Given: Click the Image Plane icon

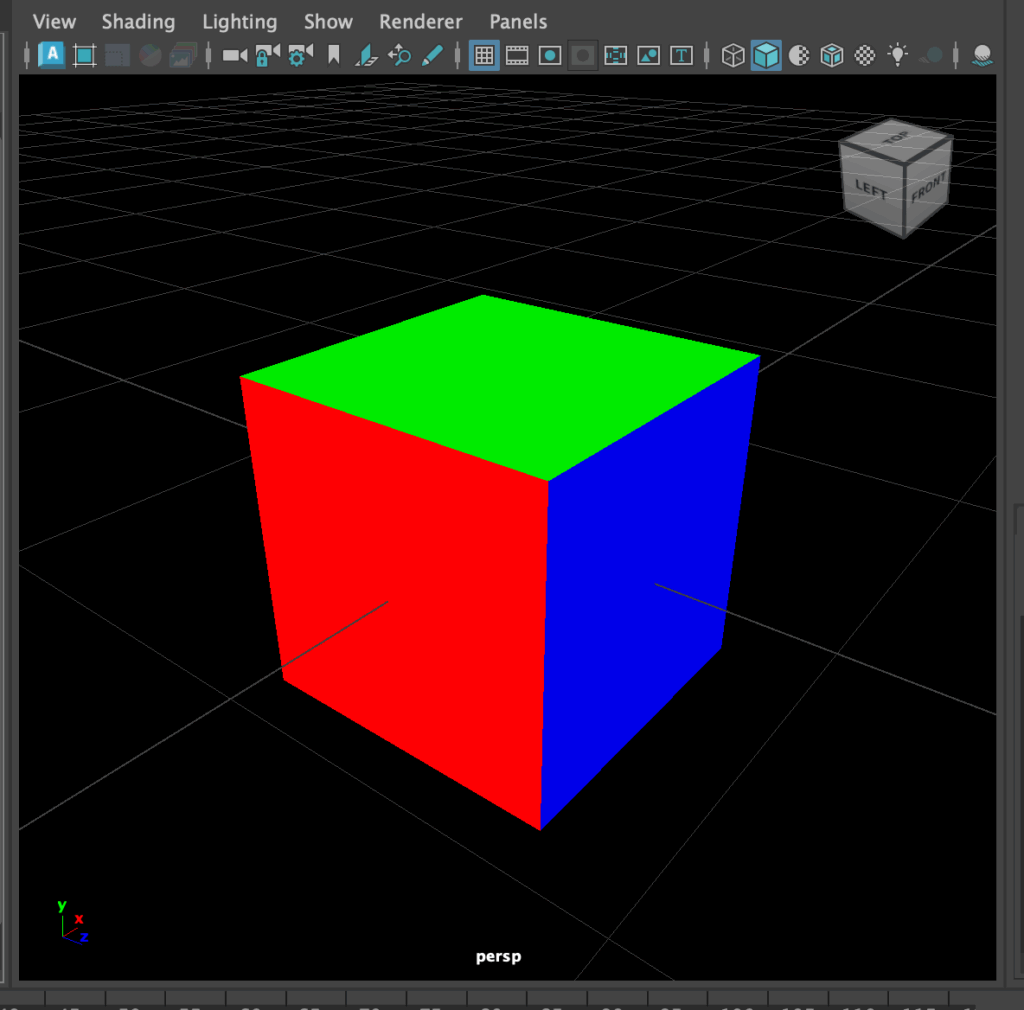Looking at the screenshot, I should pyautogui.click(x=367, y=56).
